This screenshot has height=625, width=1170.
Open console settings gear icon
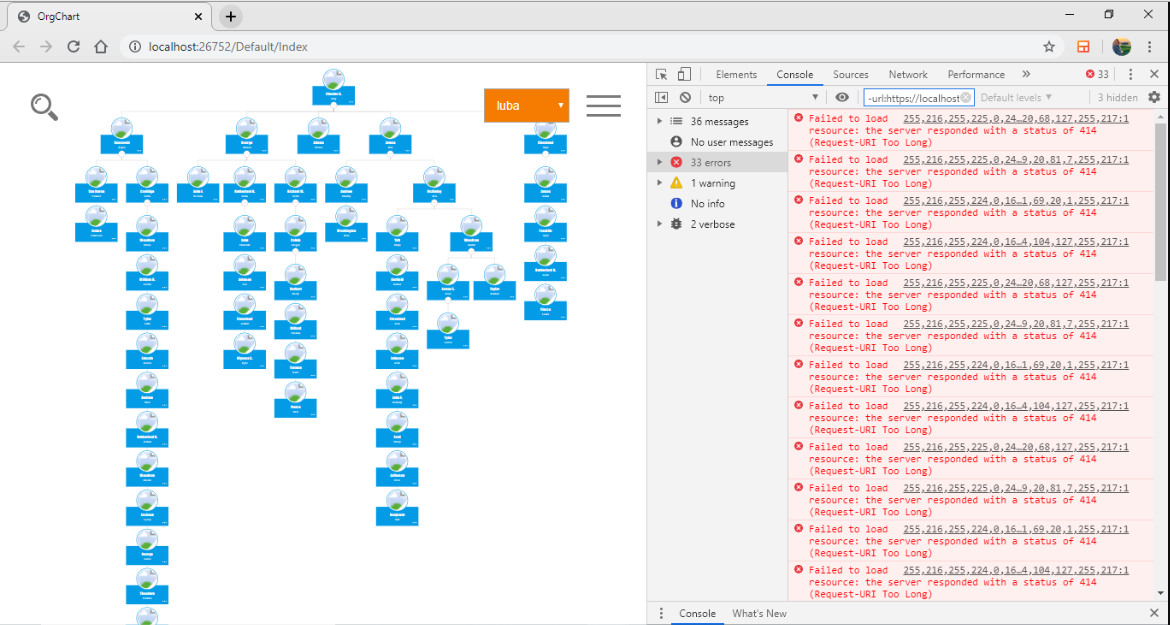(1155, 97)
